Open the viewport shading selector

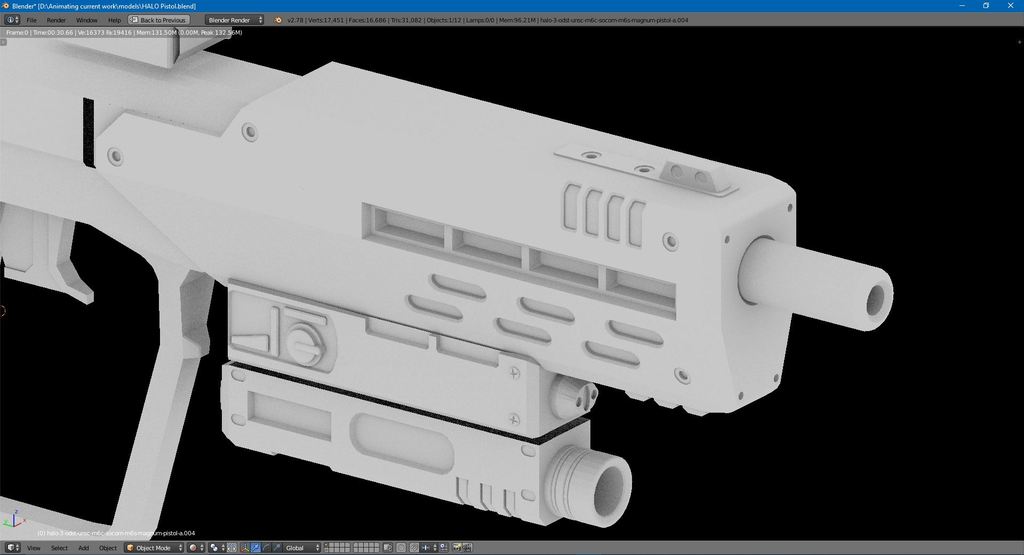point(196,548)
